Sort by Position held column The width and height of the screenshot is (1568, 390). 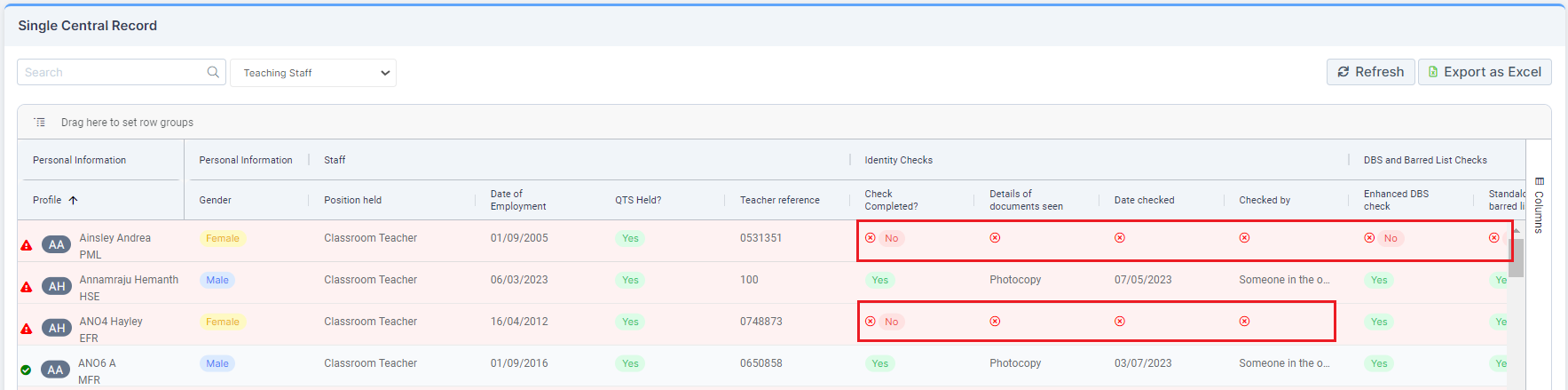[x=352, y=200]
